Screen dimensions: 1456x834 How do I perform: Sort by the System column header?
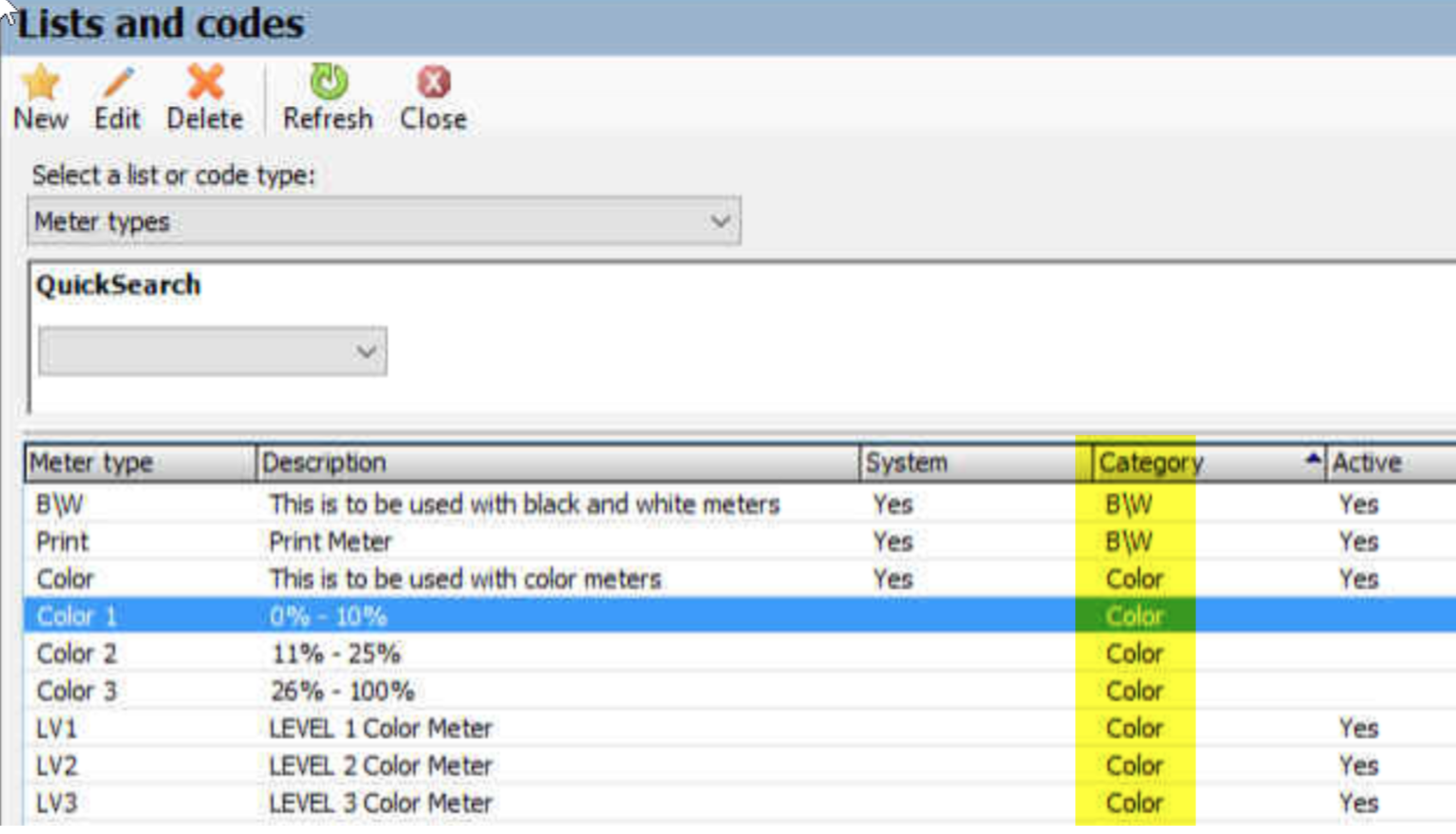point(976,462)
